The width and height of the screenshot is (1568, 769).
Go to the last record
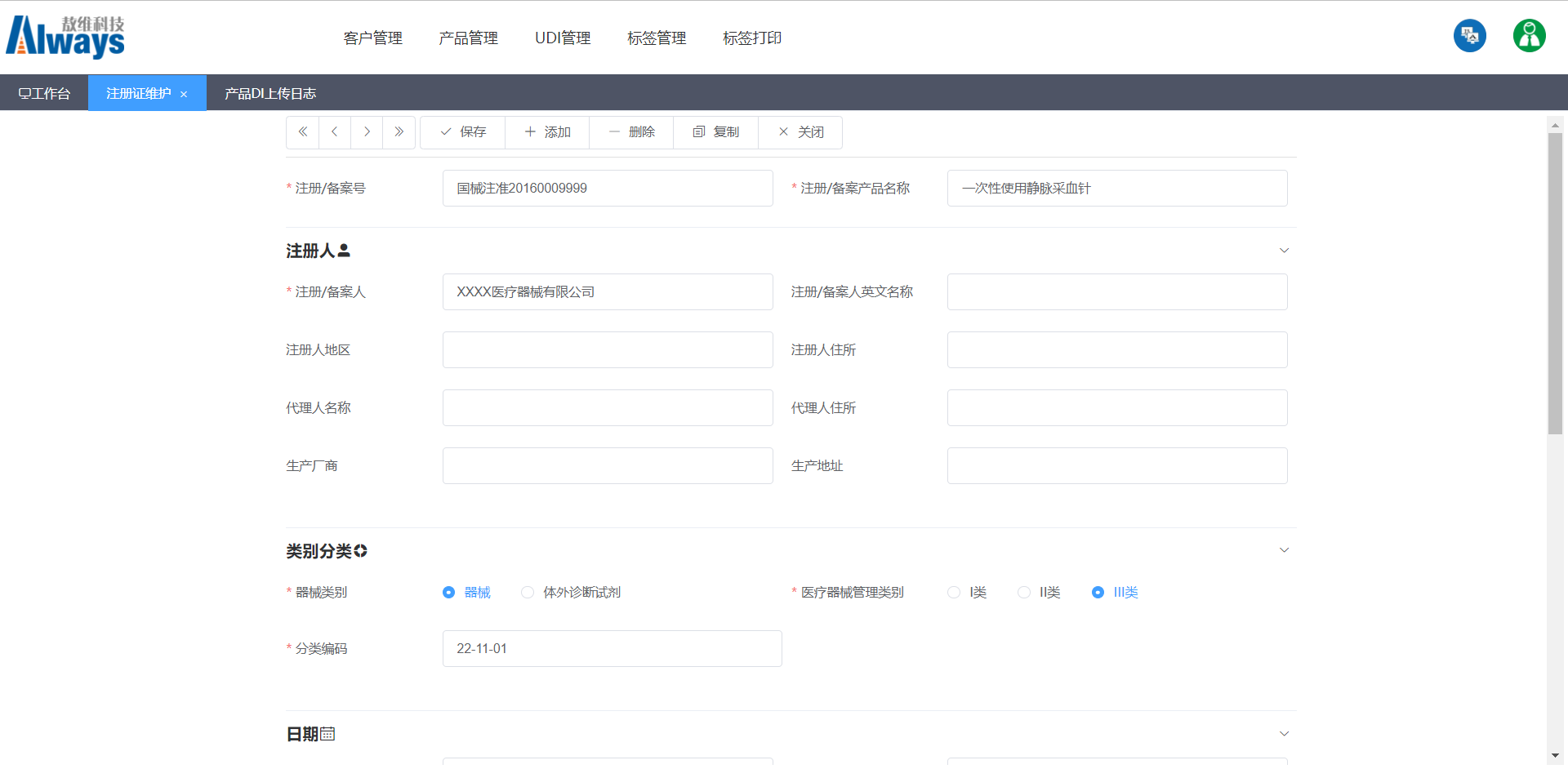pos(399,132)
